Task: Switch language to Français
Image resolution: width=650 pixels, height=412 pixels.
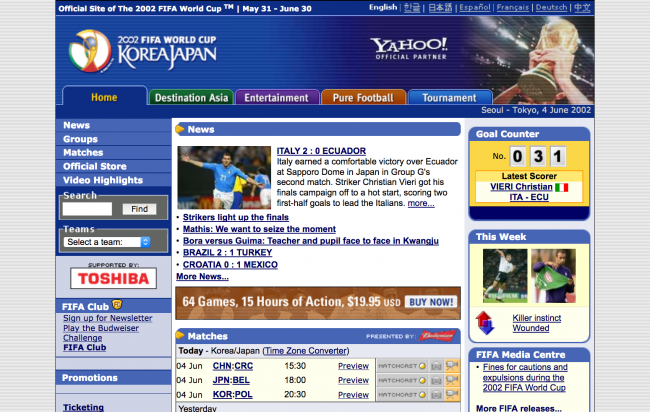Action: [x=513, y=7]
